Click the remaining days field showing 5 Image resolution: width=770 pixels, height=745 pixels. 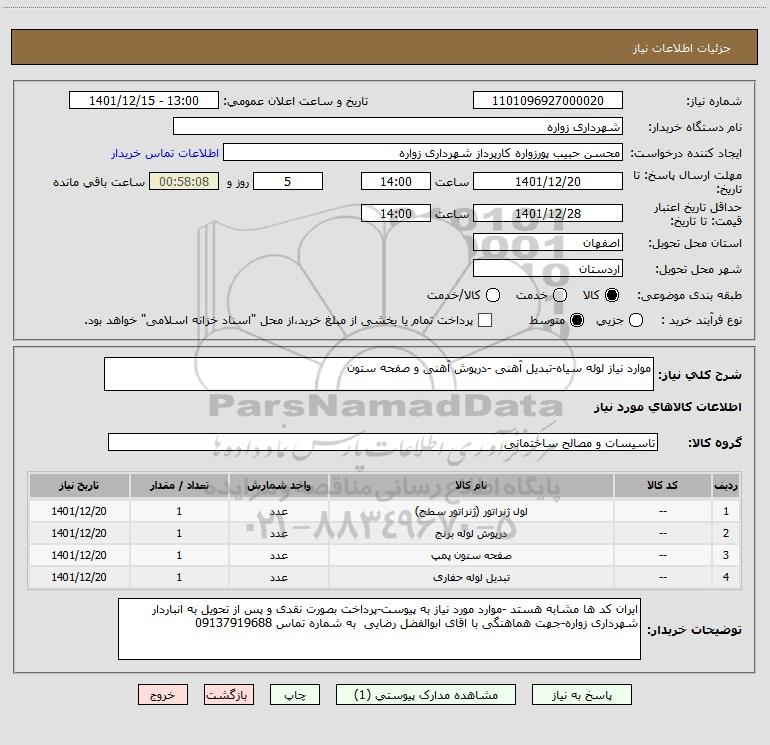click(x=288, y=181)
